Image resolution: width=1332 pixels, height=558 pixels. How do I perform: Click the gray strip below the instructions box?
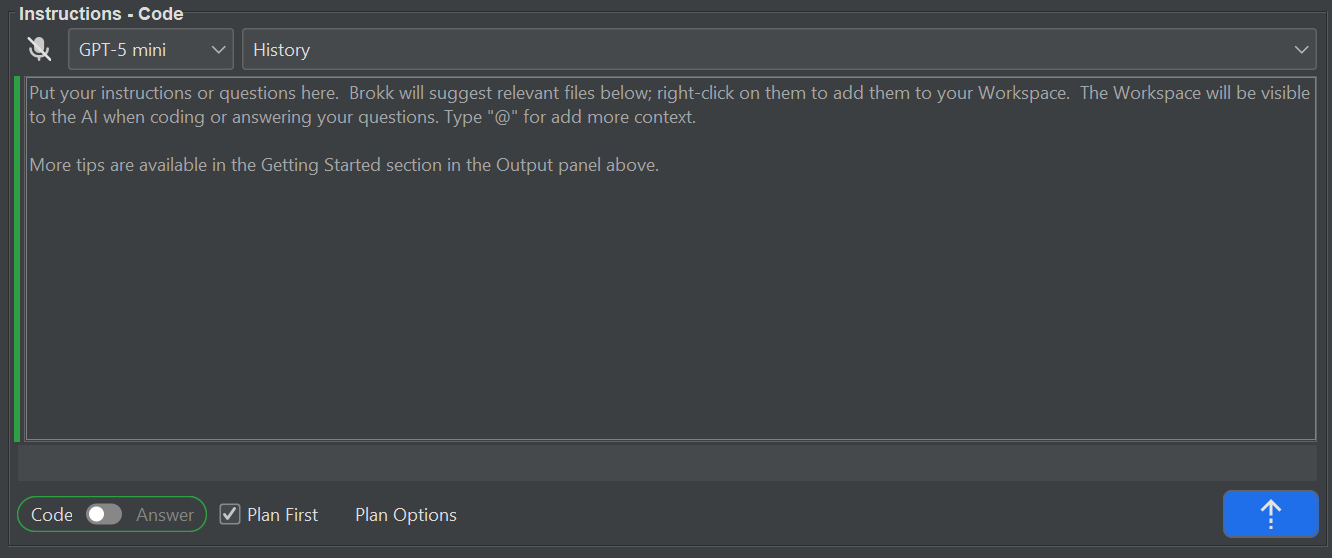[667, 462]
